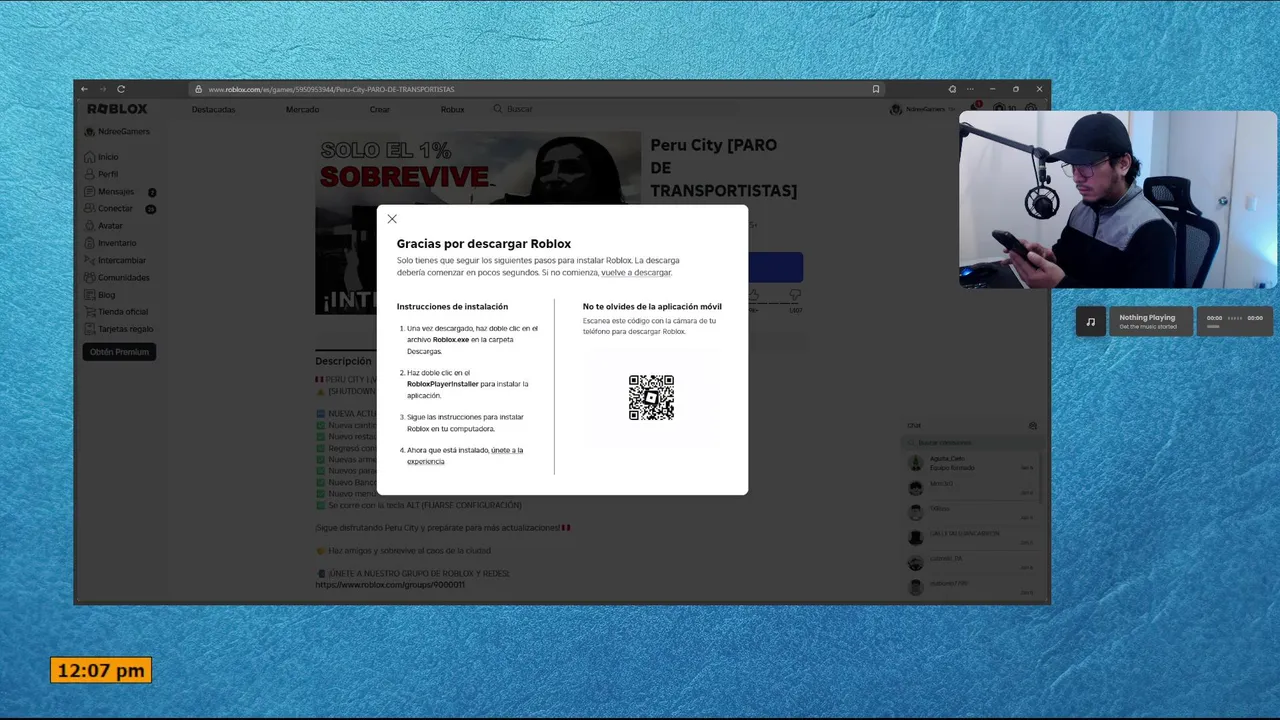Open the Mercado tab
The image size is (1280, 720).
pos(302,109)
